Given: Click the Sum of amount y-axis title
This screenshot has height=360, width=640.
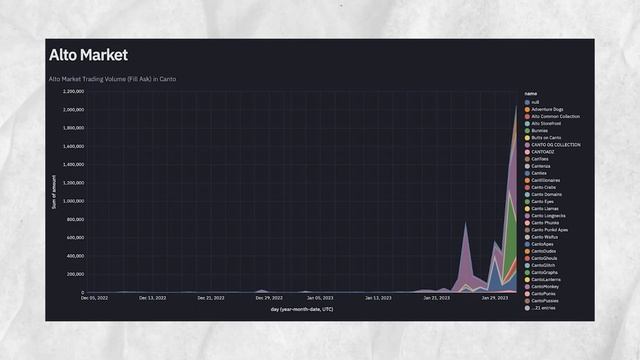Looking at the screenshot, I should click(54, 192).
